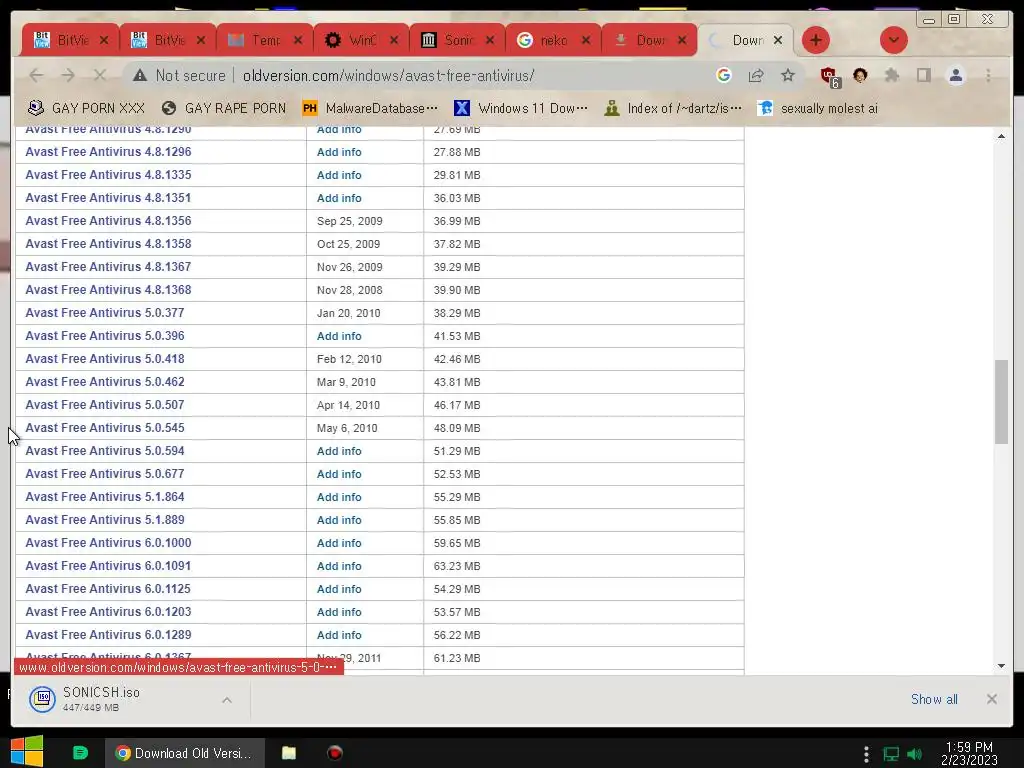Open the Index of /~dartz/is… bookmark
Viewport: 1024px width, 768px height.
click(673, 108)
